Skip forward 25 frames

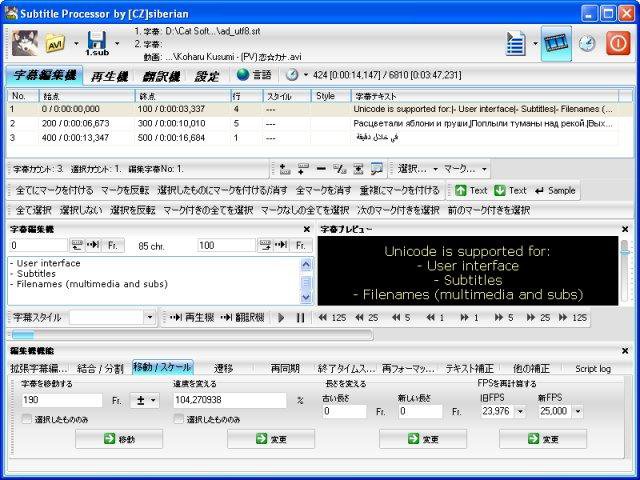[x=538, y=318]
